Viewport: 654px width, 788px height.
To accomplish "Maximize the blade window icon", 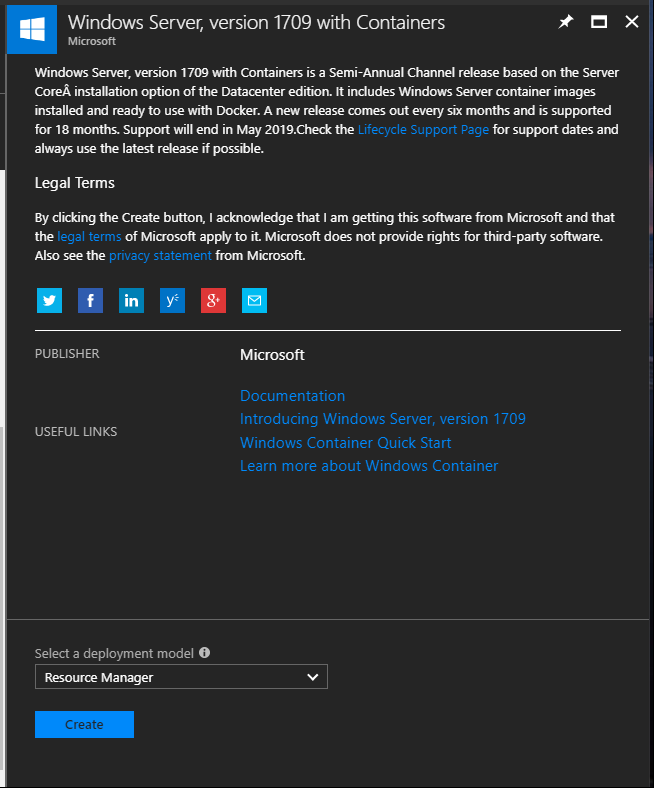I will [x=599, y=22].
